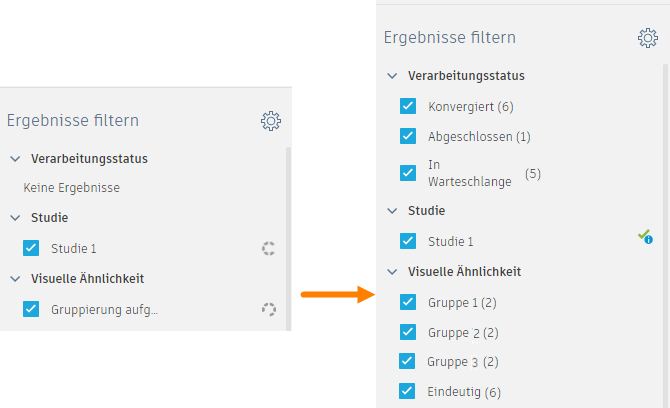Click loading spinner beside Studie 1
670x408 pixels.
click(268, 248)
